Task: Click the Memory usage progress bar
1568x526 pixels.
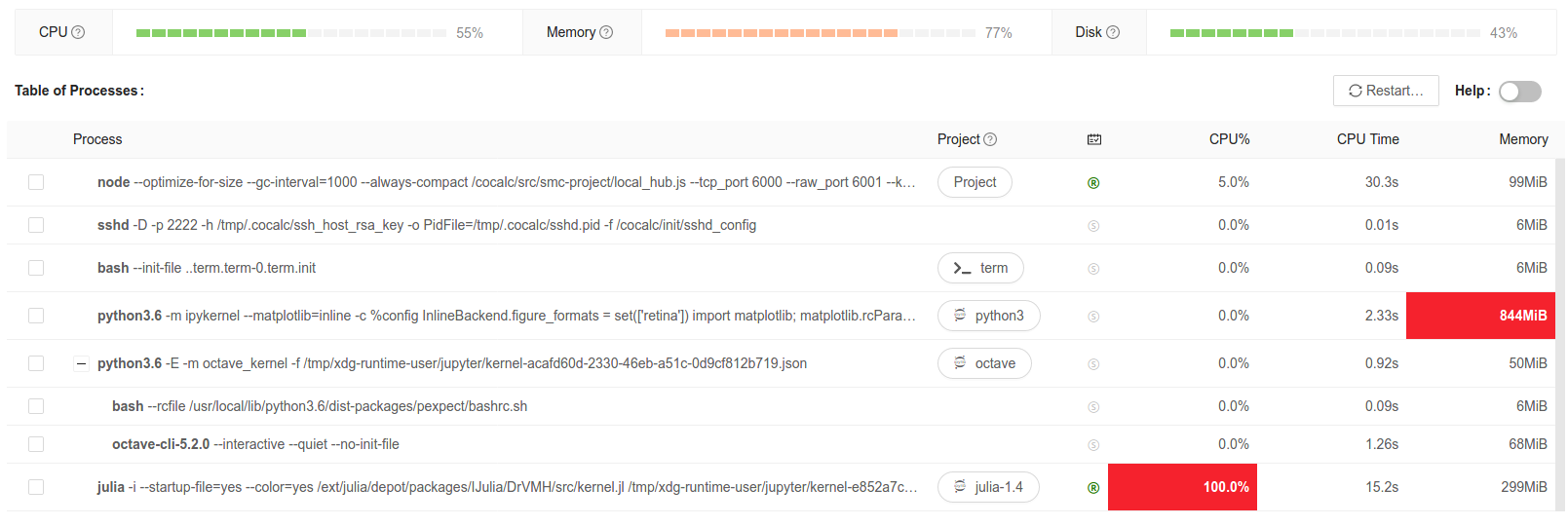Action: 820,33
